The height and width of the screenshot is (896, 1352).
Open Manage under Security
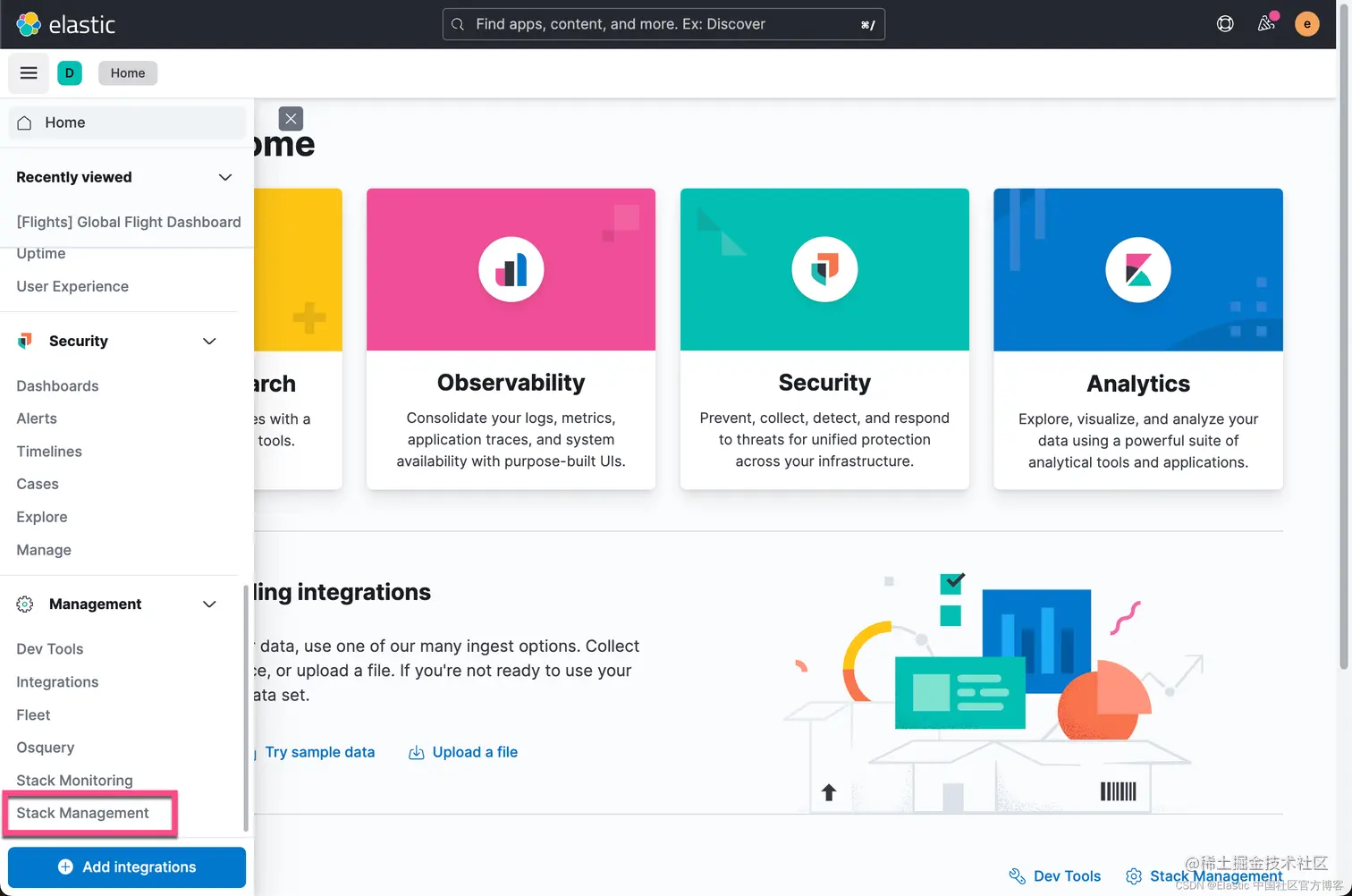pos(44,550)
